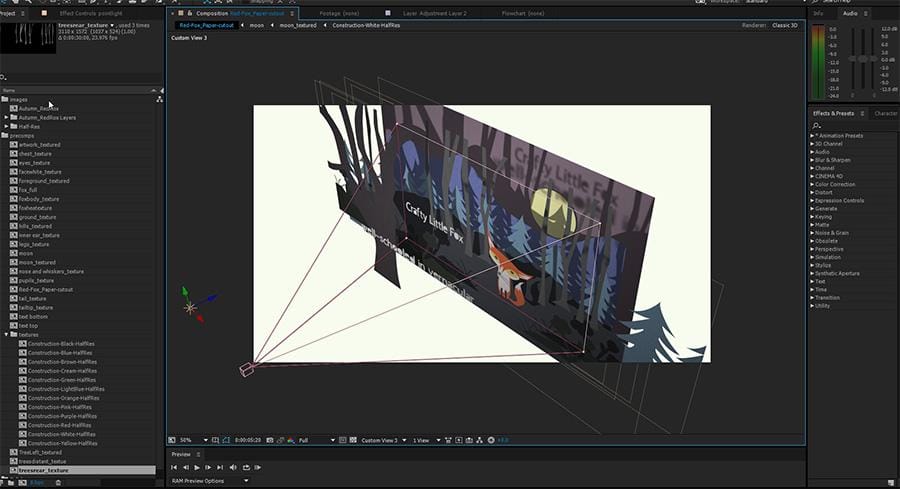The width and height of the screenshot is (900, 489).
Task: Toggle the Fast Previews region icon beside Full
Action: tap(343, 440)
